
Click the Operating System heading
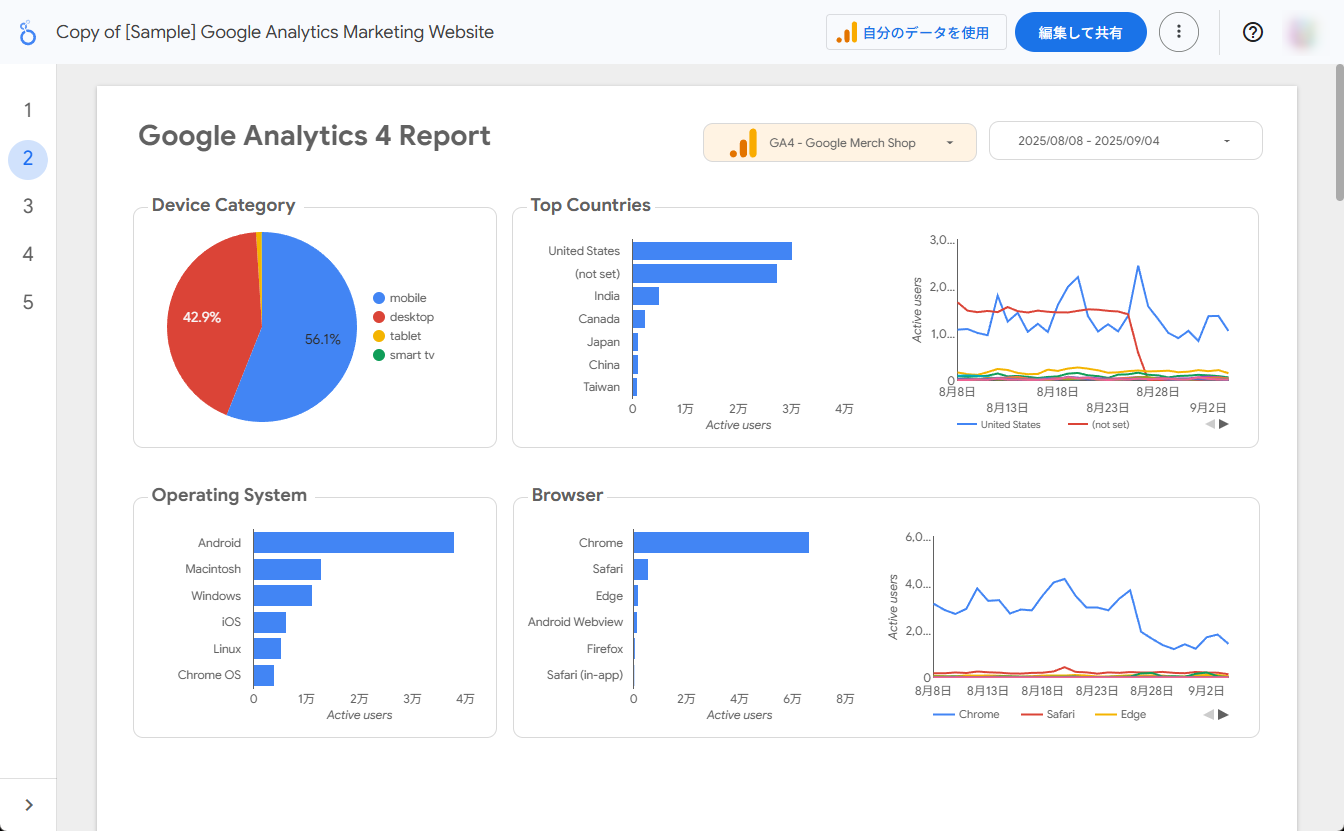coord(229,495)
